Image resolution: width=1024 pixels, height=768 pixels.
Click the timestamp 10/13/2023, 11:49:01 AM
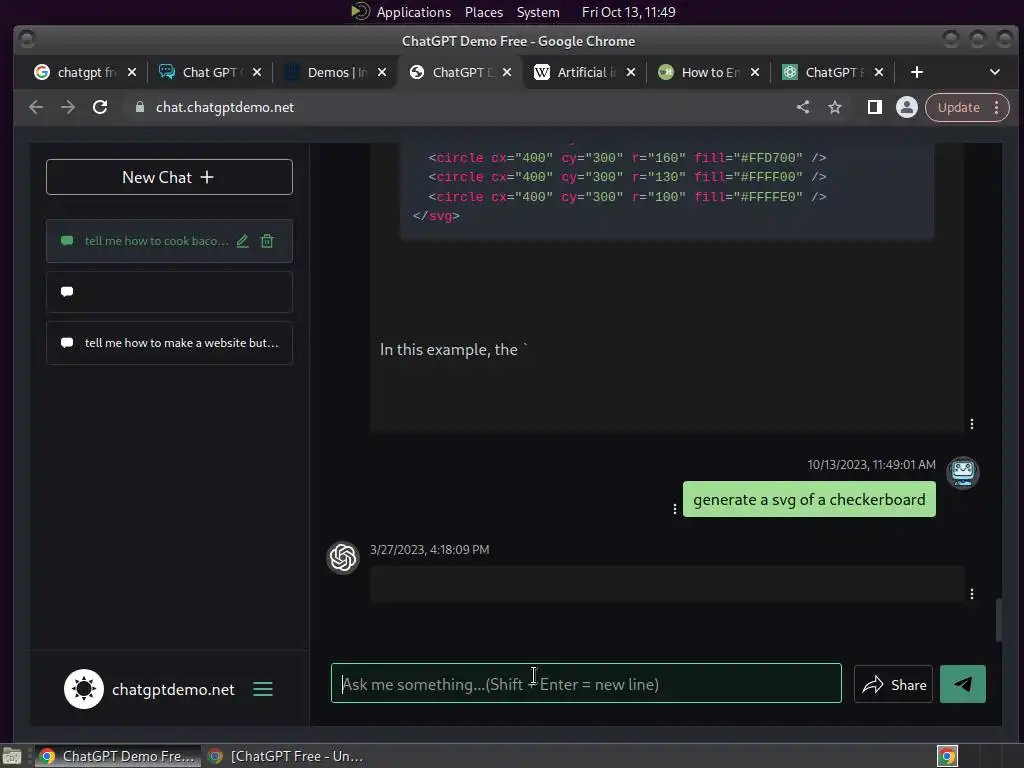pos(871,464)
